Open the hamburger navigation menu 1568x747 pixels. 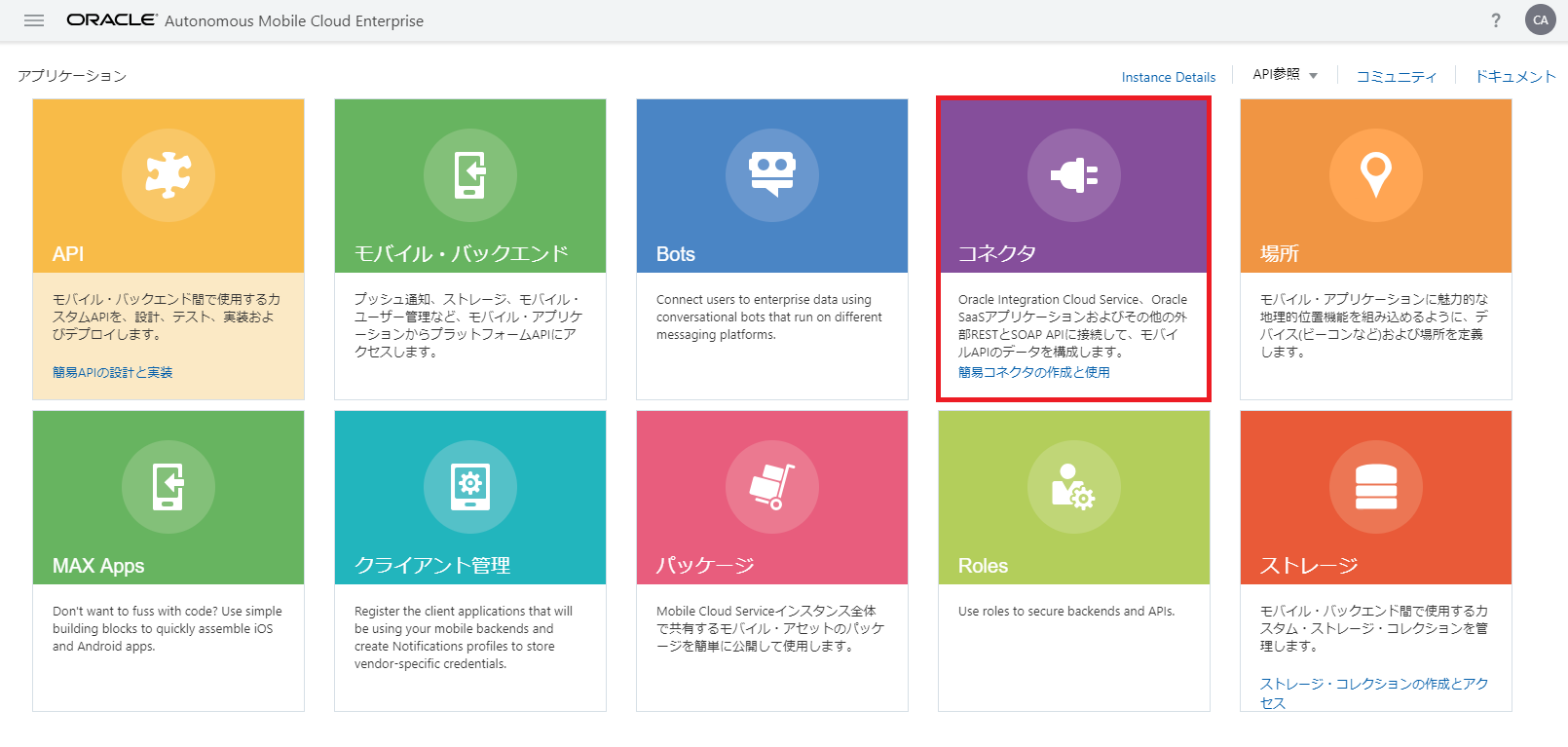click(x=34, y=20)
